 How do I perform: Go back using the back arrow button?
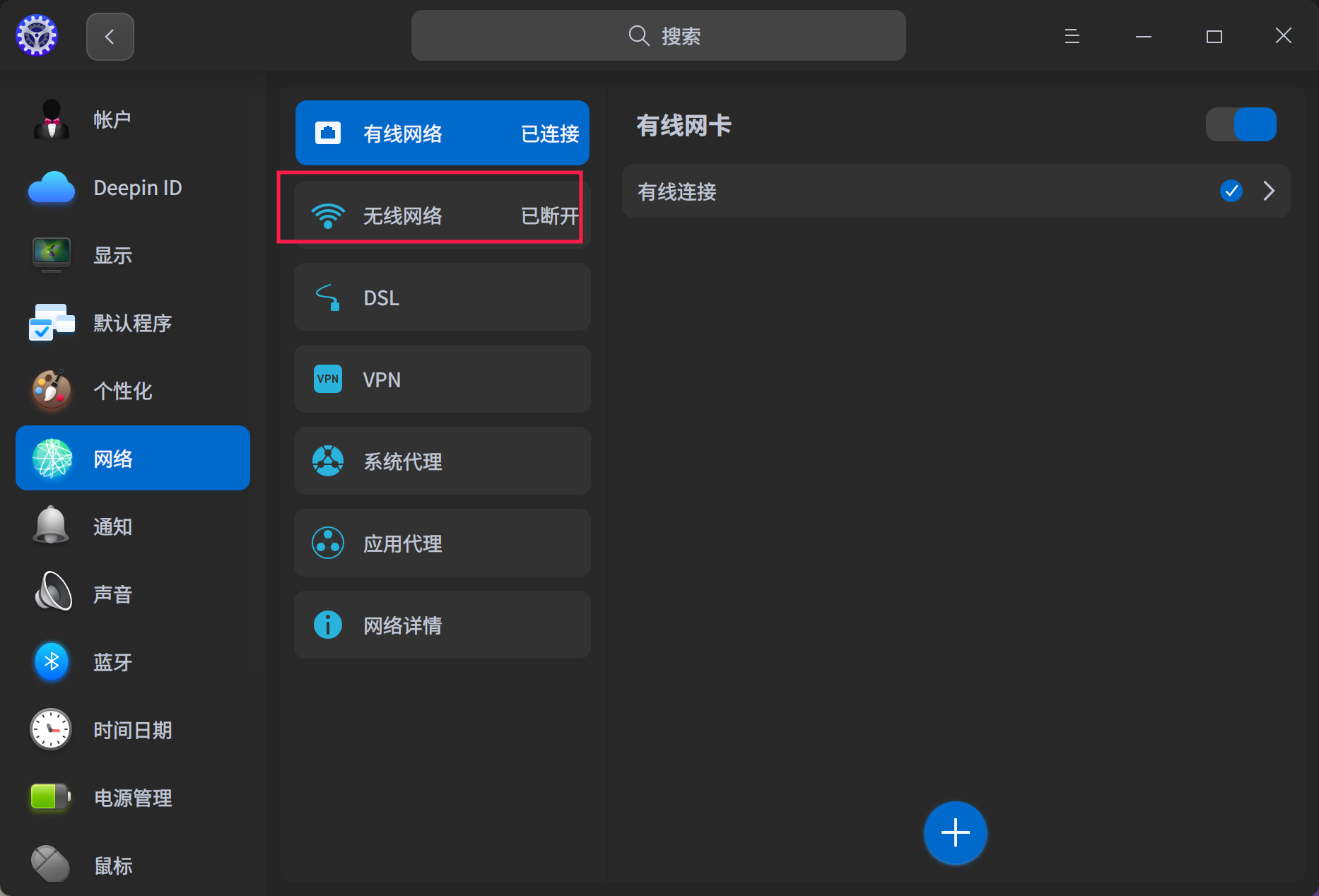(110, 36)
